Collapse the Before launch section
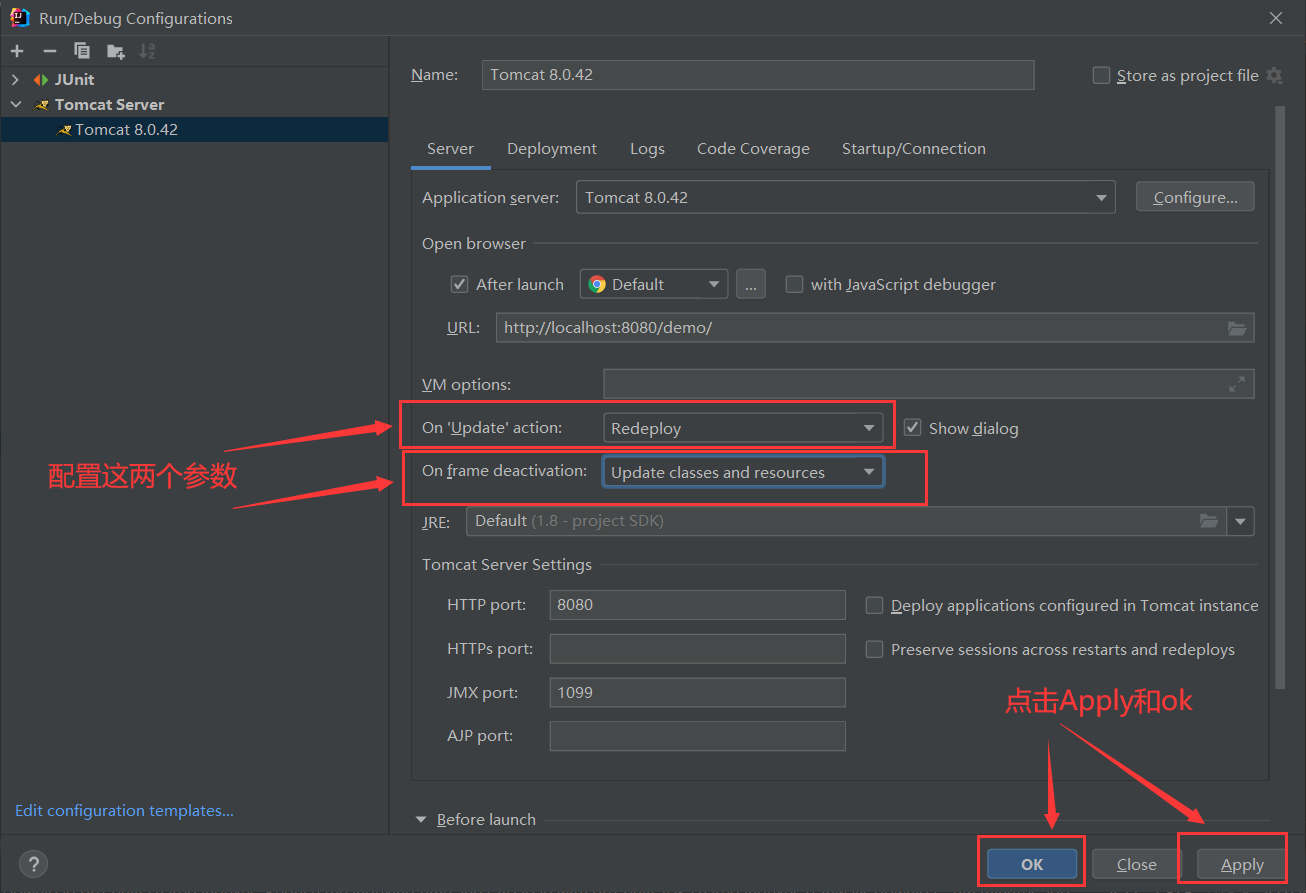The height and width of the screenshot is (893, 1306). click(421, 820)
